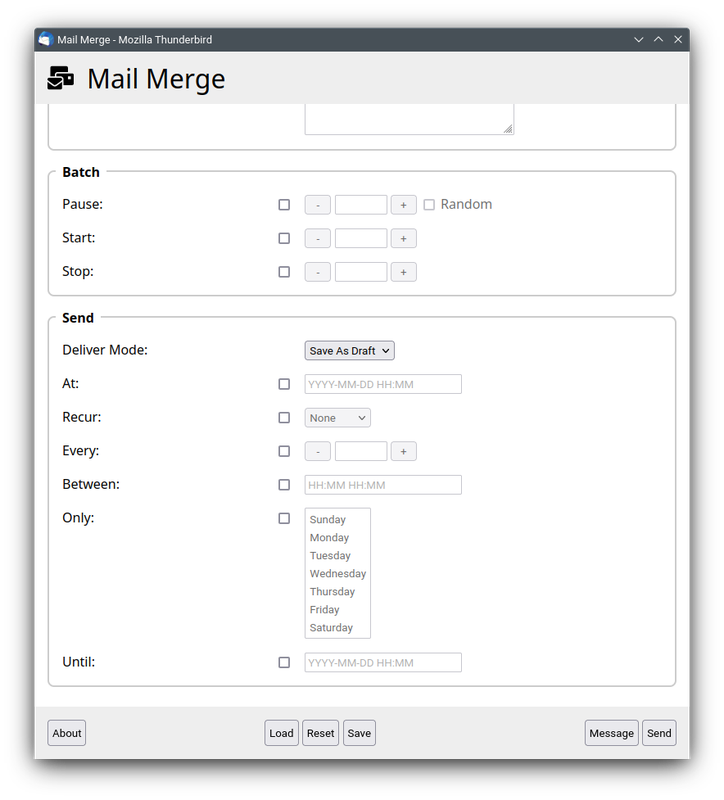Minimize the Mail Merge window
724x800 pixels.
pyautogui.click(x=639, y=39)
